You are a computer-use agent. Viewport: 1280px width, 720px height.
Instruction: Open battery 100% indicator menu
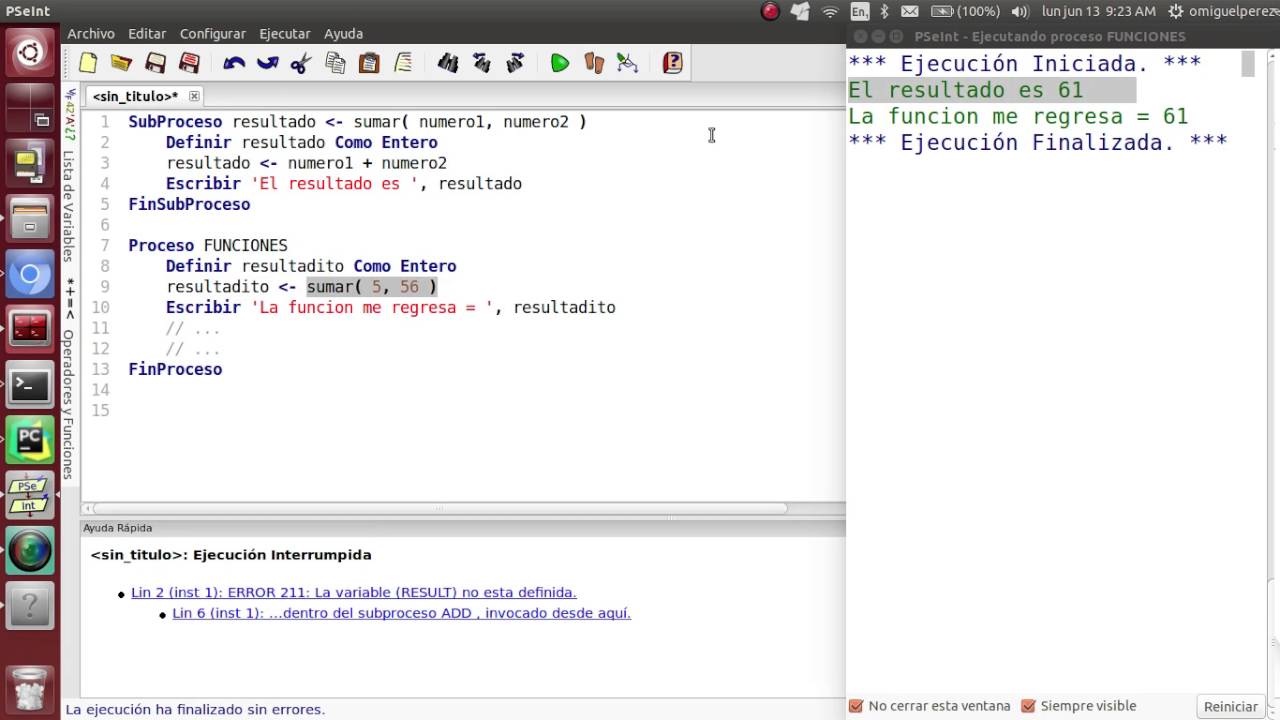pos(965,11)
